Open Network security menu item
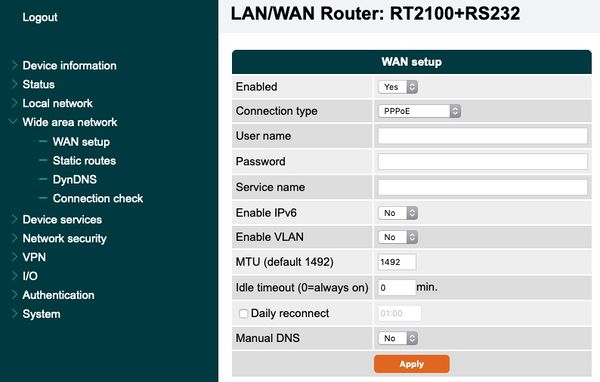Viewport: 600px width, 382px height. [x=64, y=238]
